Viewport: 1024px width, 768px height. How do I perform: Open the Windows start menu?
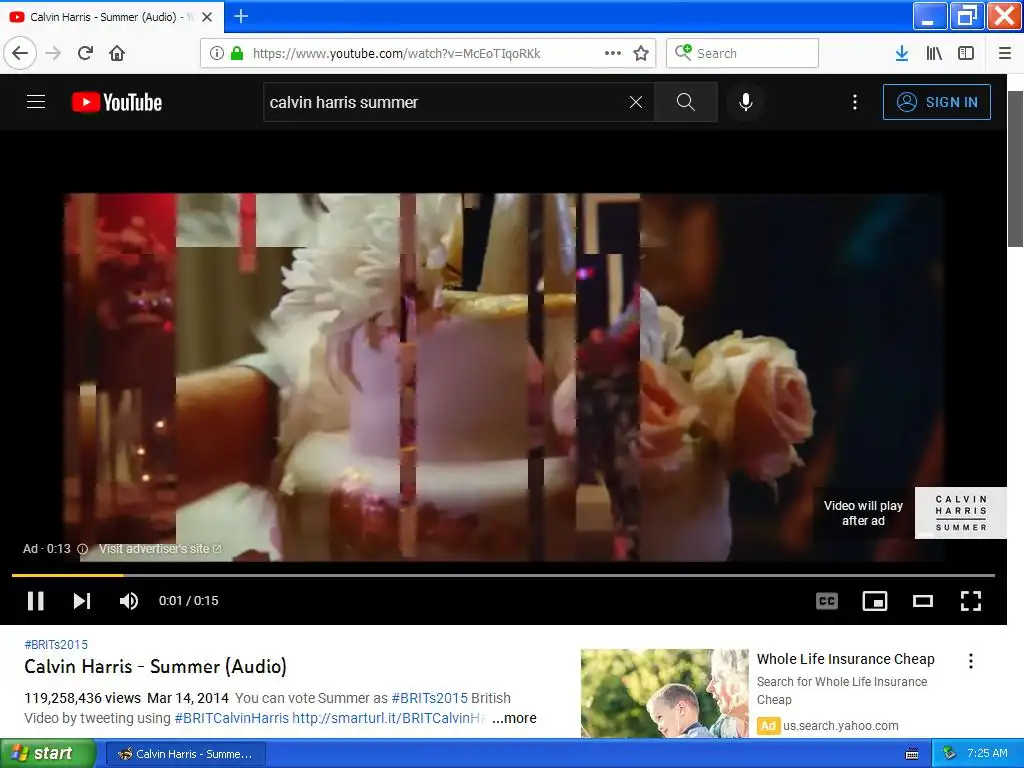[46, 754]
